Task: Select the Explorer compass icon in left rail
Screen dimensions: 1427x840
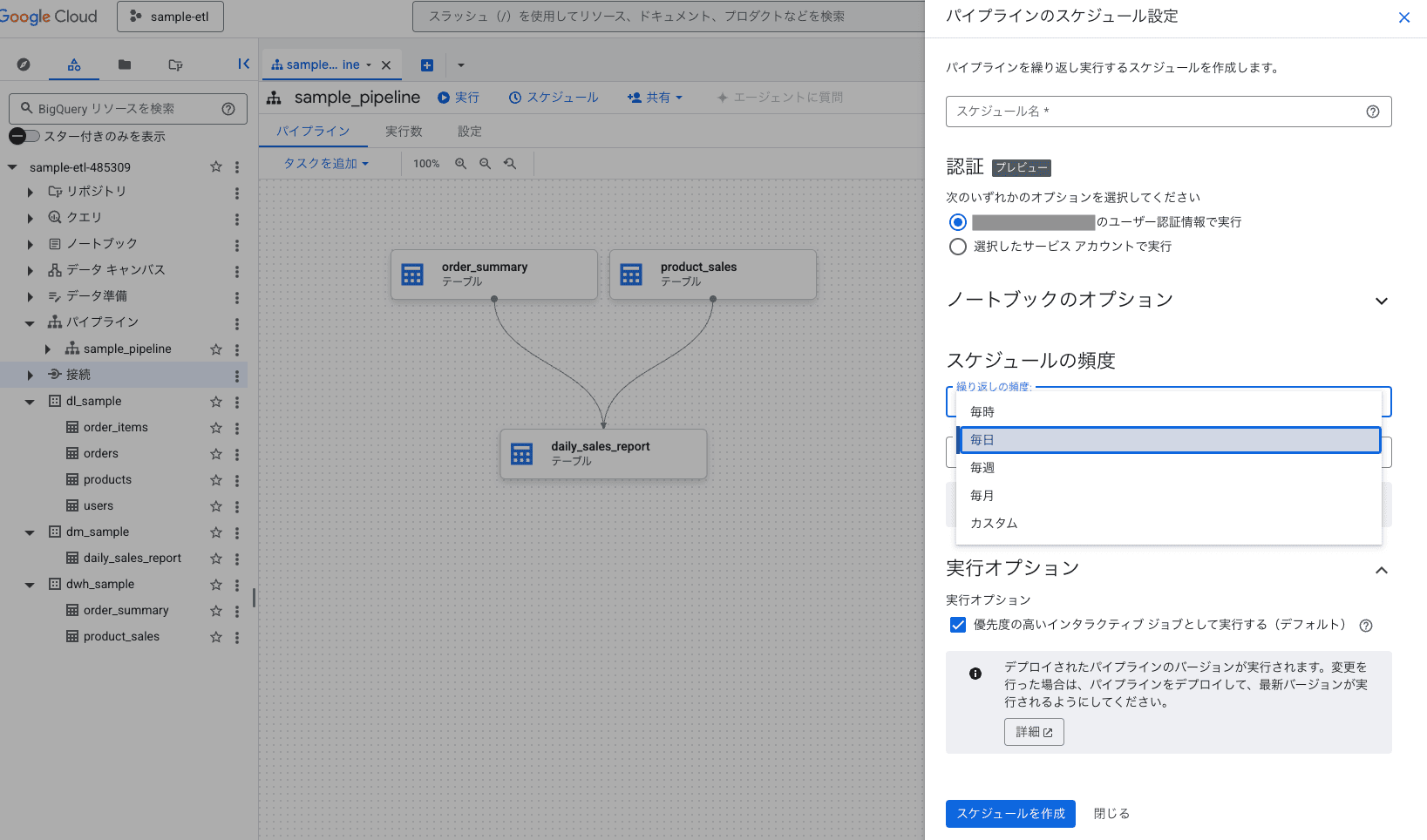Action: 24,64
